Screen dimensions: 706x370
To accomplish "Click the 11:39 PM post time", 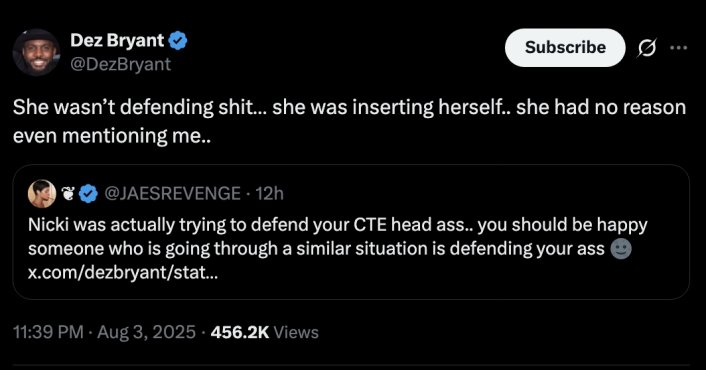I will [x=48, y=332].
